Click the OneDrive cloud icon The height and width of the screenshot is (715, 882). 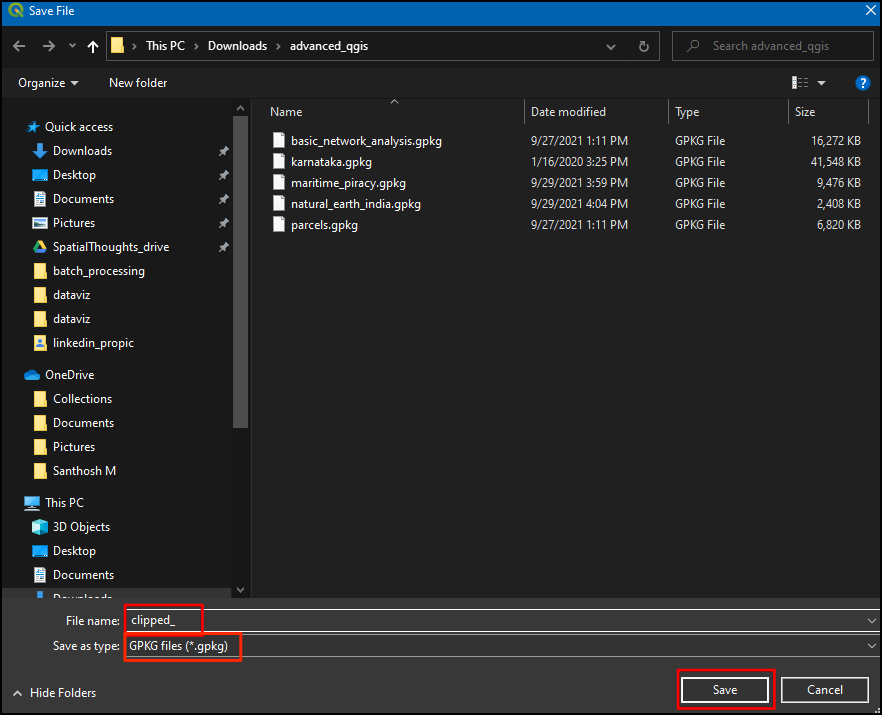tap(32, 375)
